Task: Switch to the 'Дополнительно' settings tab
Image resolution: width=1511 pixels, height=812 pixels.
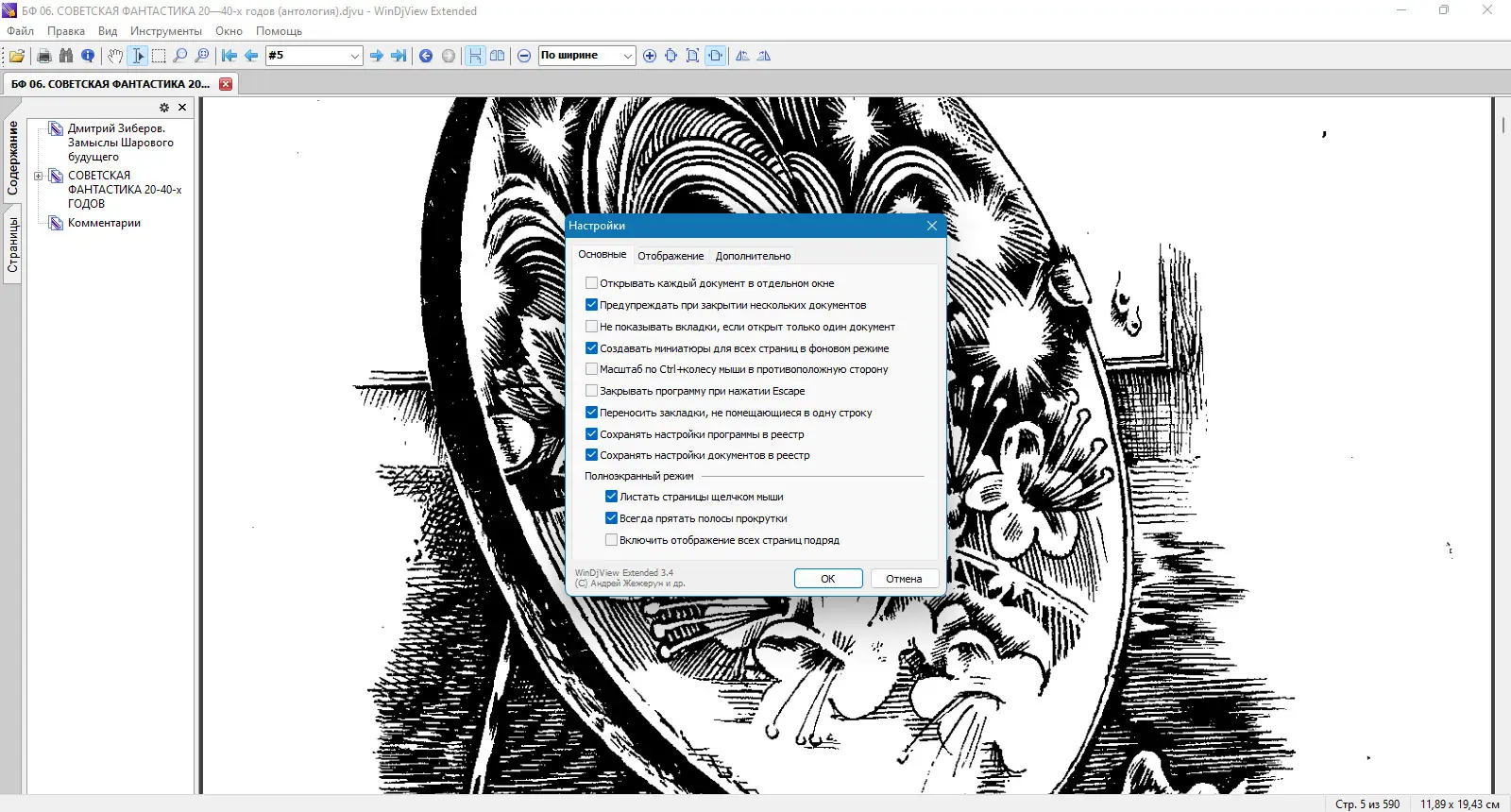Action: pyautogui.click(x=753, y=256)
